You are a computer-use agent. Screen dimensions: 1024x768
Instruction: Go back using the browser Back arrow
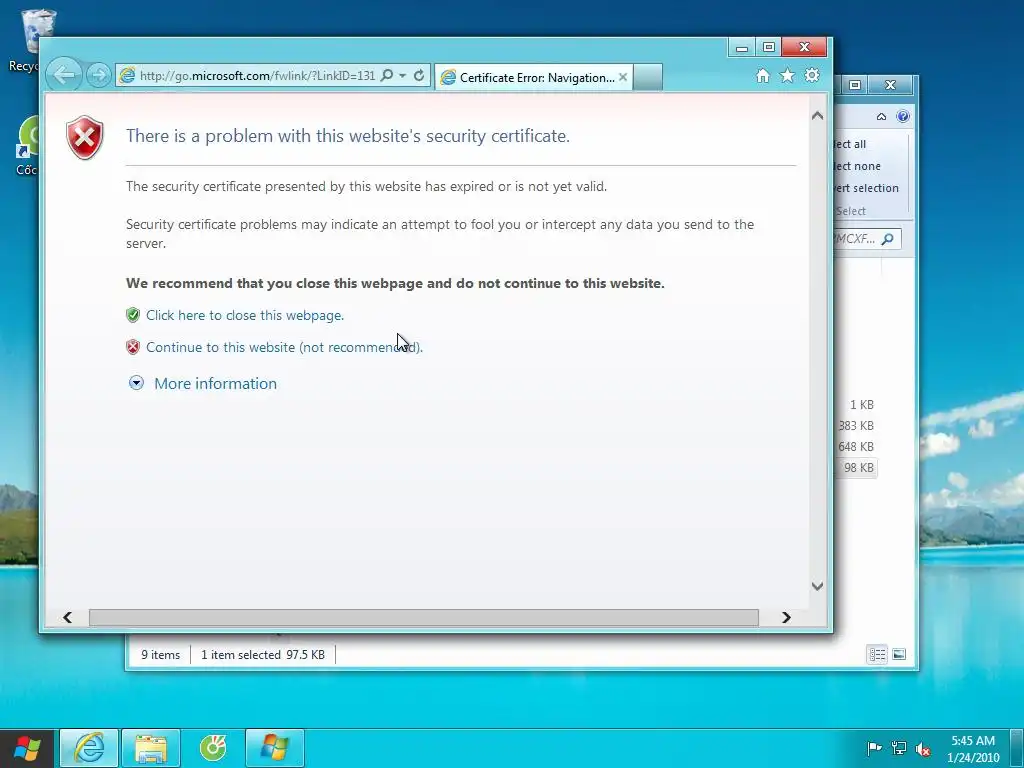[64, 75]
